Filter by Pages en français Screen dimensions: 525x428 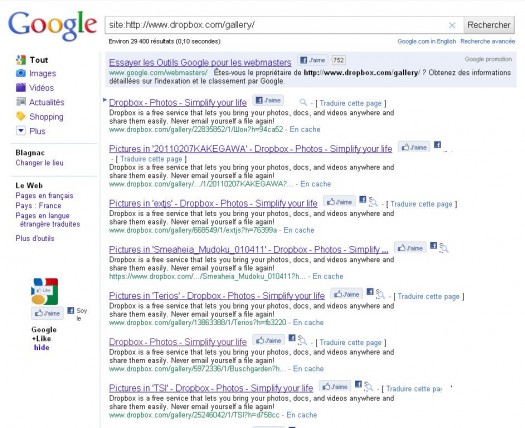pyautogui.click(x=44, y=196)
